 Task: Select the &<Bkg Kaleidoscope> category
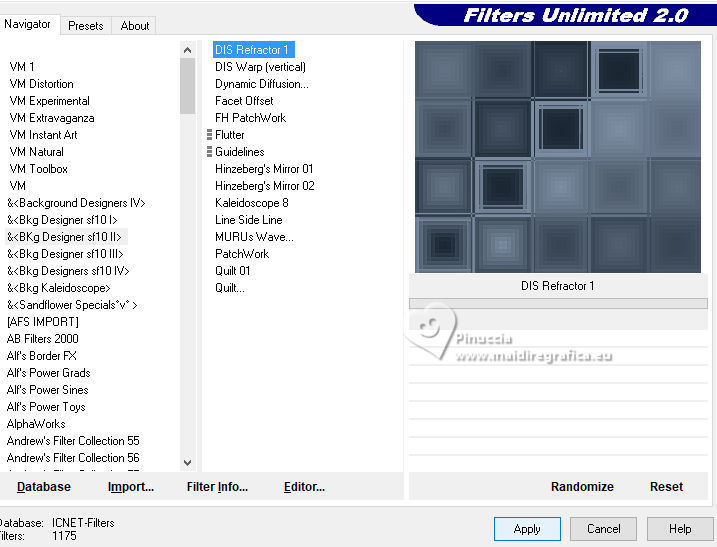pos(59,288)
